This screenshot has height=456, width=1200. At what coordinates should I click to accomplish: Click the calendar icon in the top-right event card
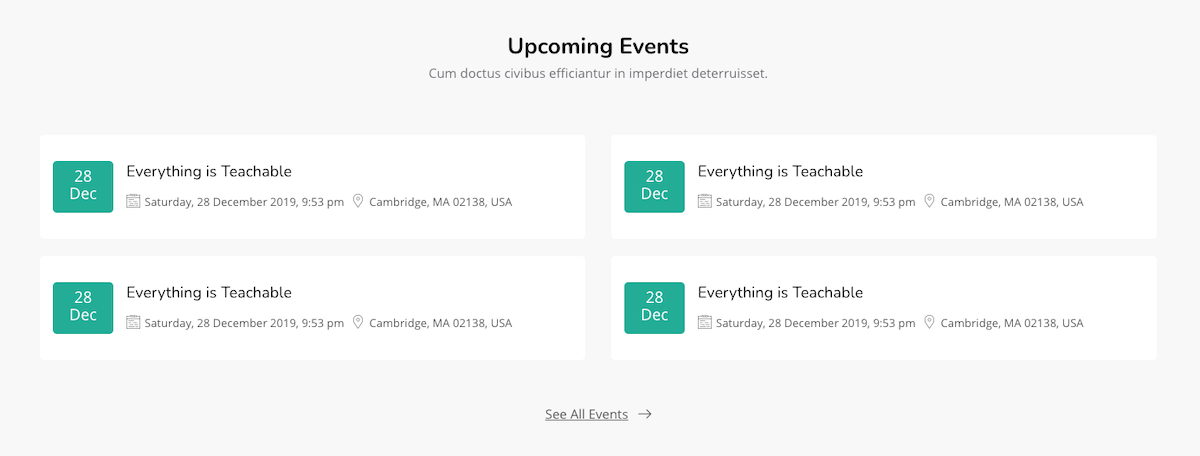click(704, 201)
